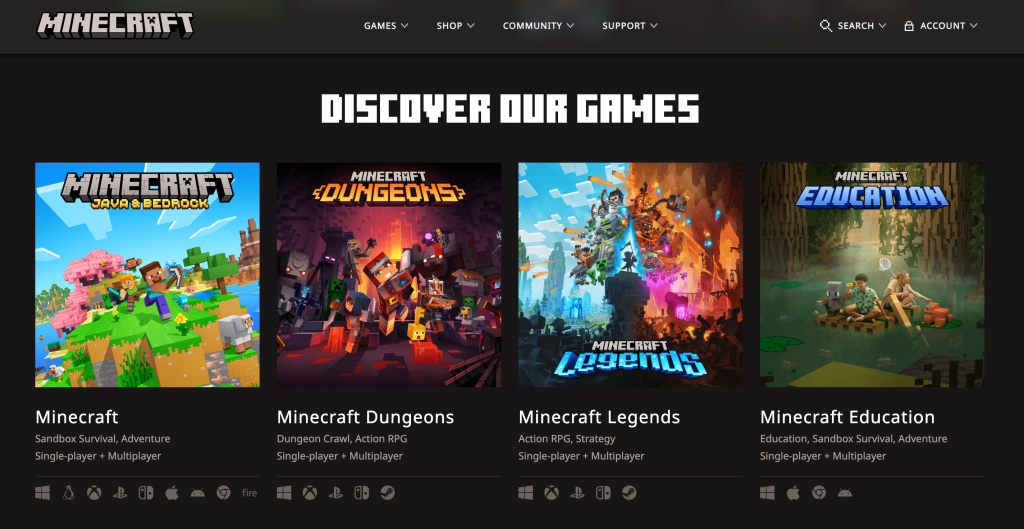The width and height of the screenshot is (1024, 529).
Task: Select the Nintendo Switch icon under Minecraft
Action: click(x=146, y=493)
